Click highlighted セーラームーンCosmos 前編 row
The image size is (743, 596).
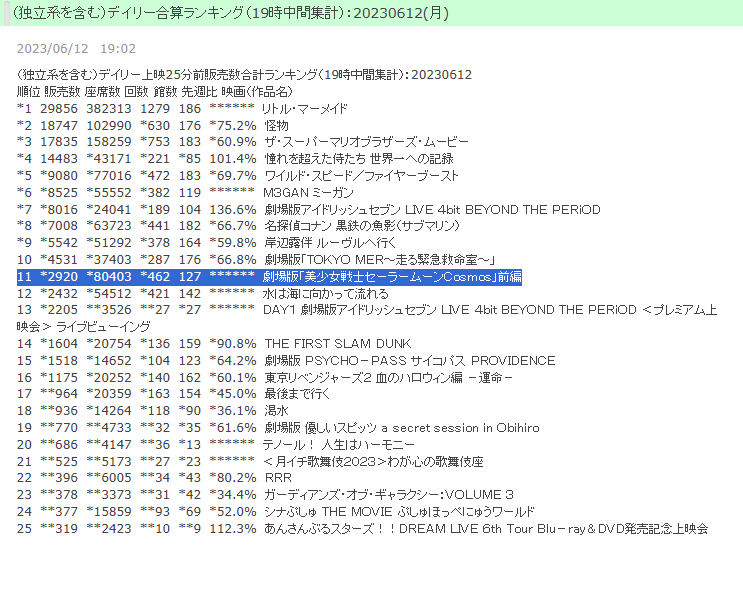coord(269,277)
